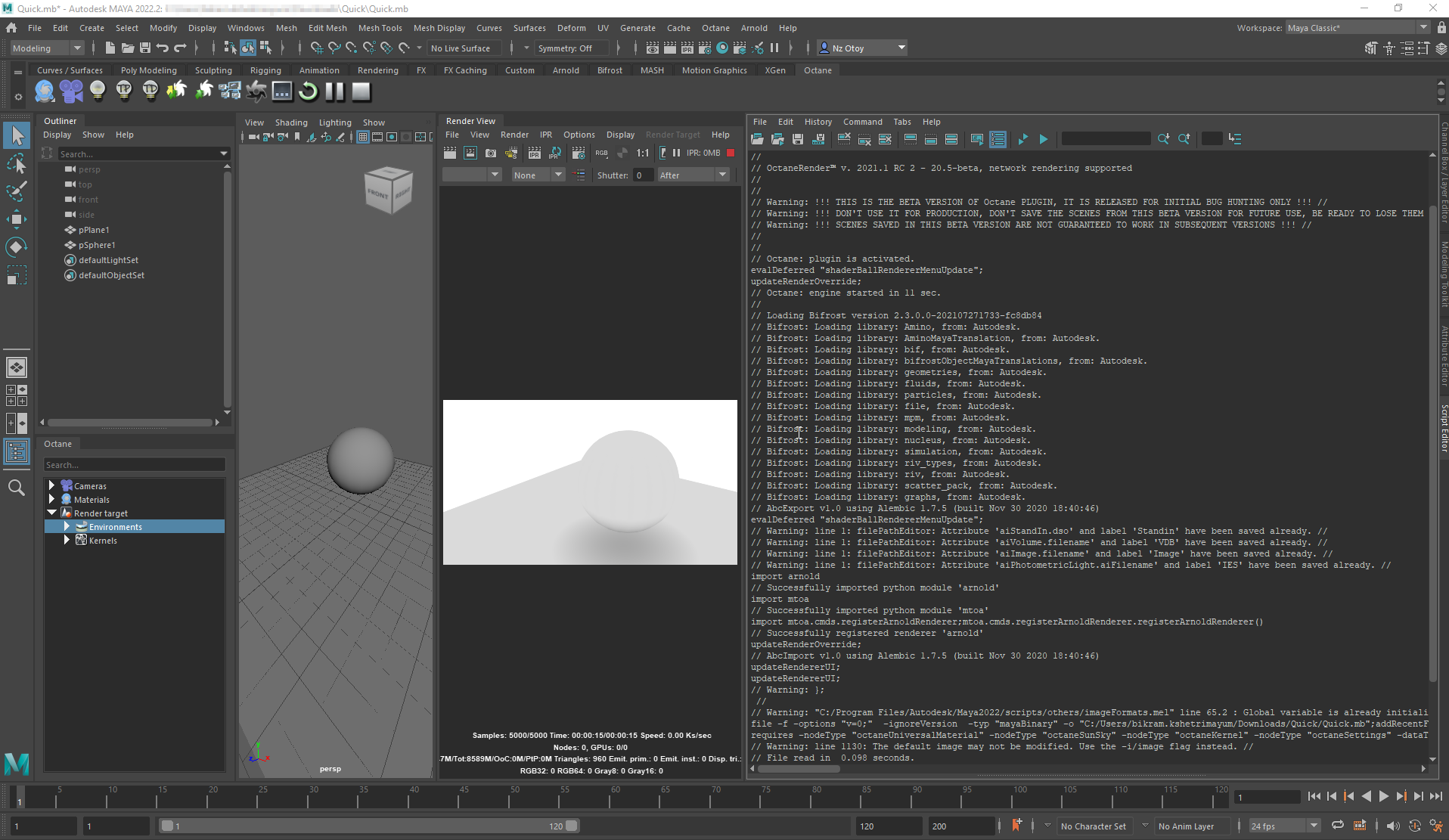This screenshot has width=1449, height=840.
Task: Select the Paint Selection tool in the Tool Box
Action: tap(17, 191)
